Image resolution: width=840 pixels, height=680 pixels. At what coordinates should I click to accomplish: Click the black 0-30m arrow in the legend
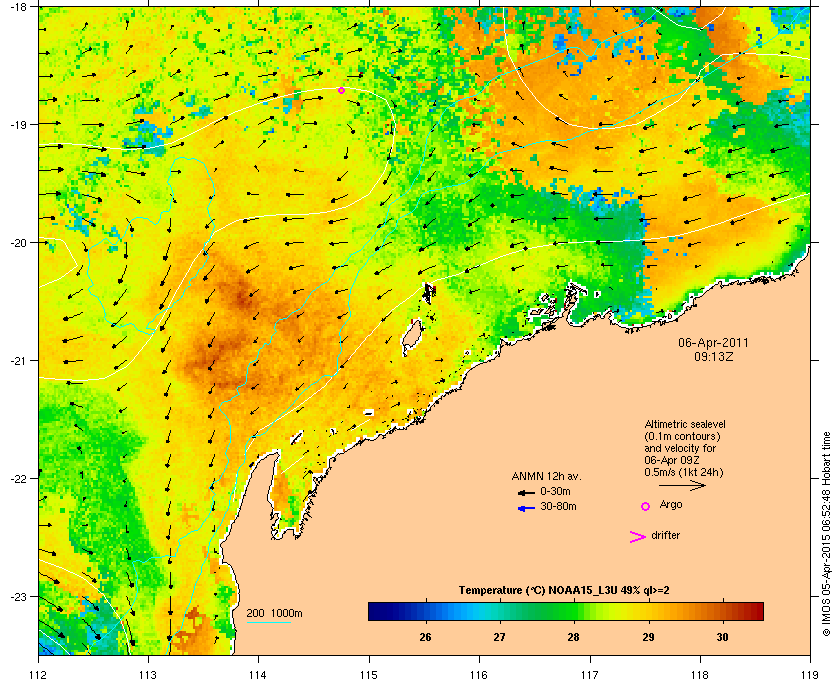(x=527, y=492)
